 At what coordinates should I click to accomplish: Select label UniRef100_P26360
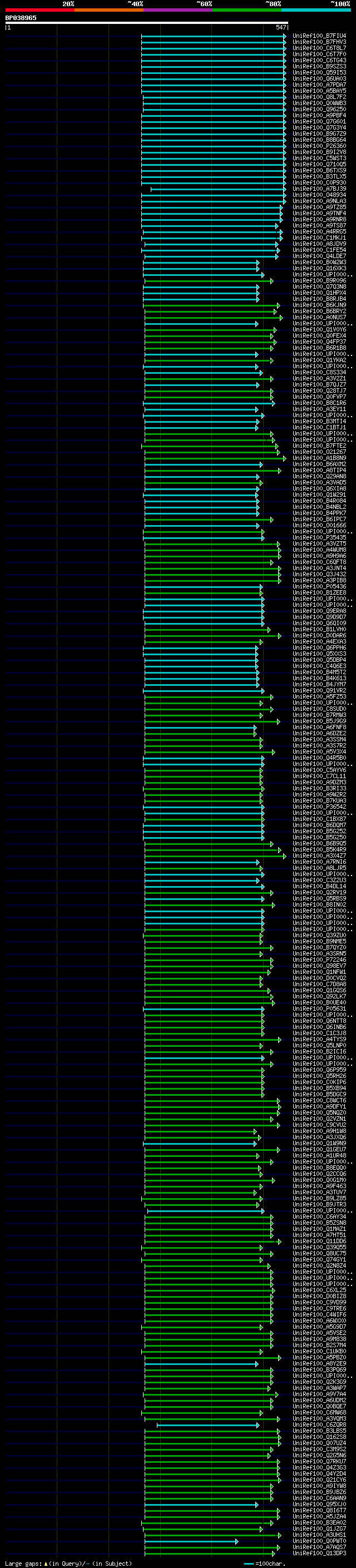[319, 146]
